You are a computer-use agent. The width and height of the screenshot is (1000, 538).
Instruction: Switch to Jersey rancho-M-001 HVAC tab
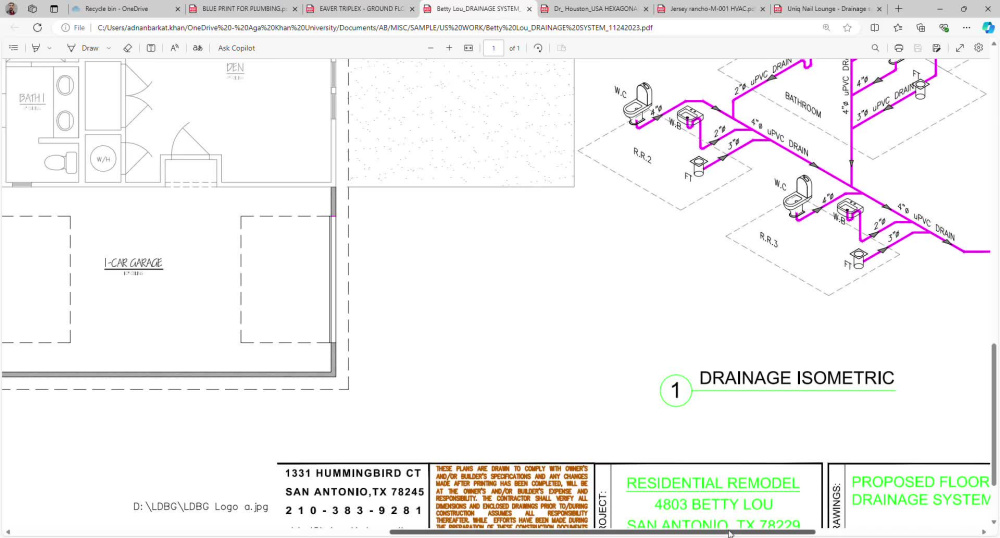click(712, 9)
